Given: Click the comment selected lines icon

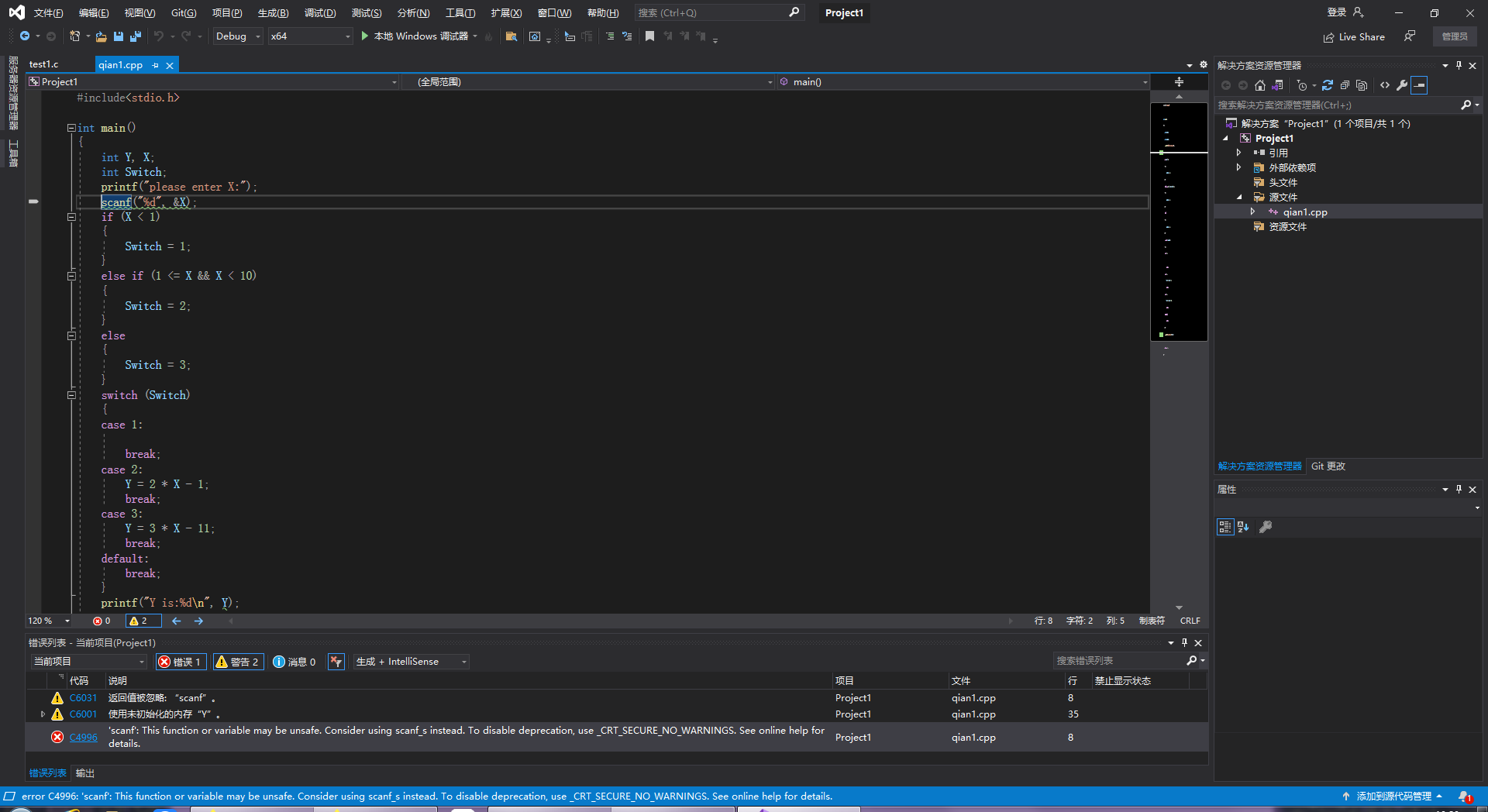Looking at the screenshot, I should [610, 36].
